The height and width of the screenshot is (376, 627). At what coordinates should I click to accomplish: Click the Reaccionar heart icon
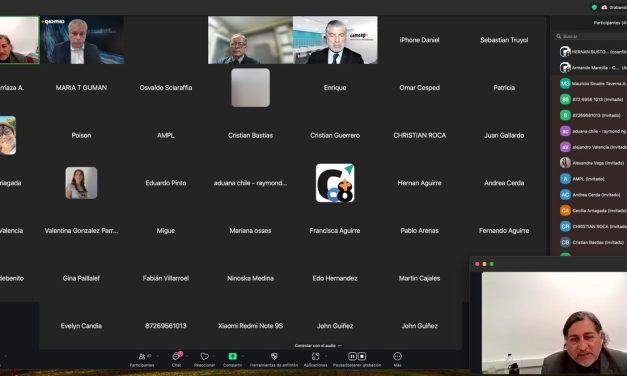204,356
